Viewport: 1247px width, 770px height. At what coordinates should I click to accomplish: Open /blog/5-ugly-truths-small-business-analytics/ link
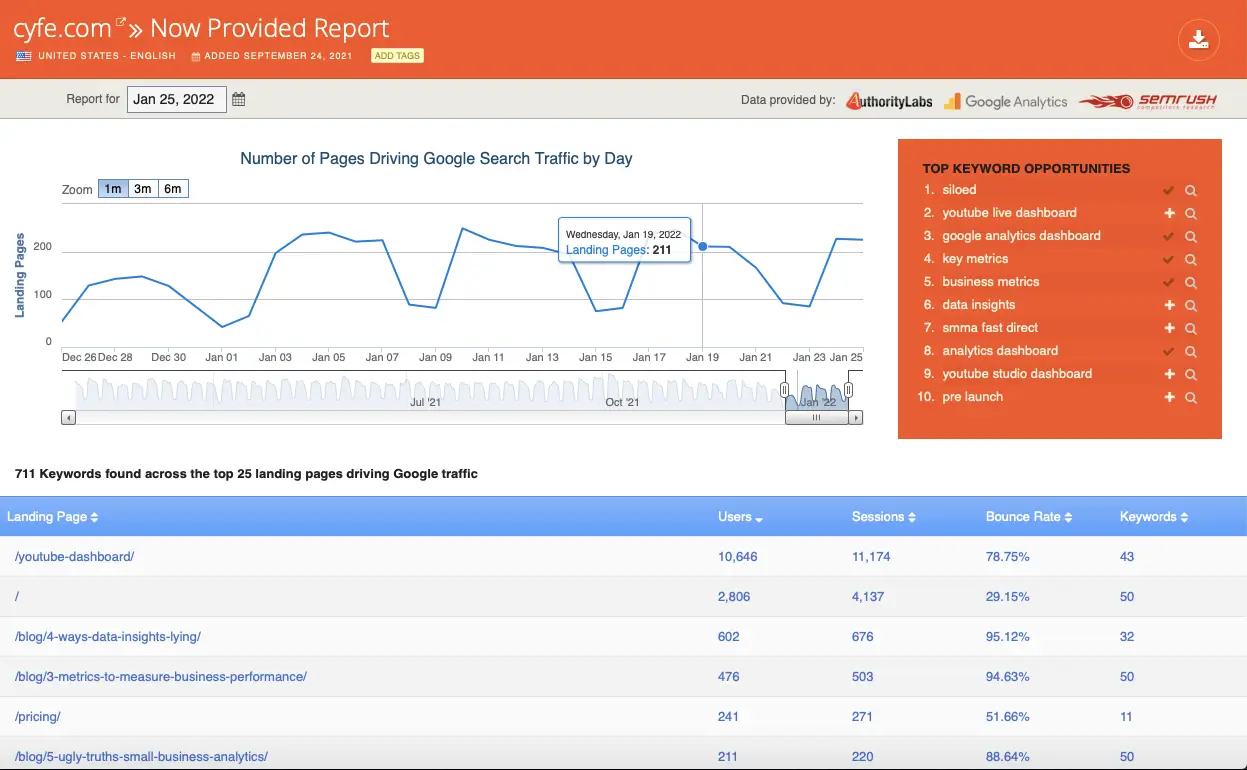tap(141, 756)
